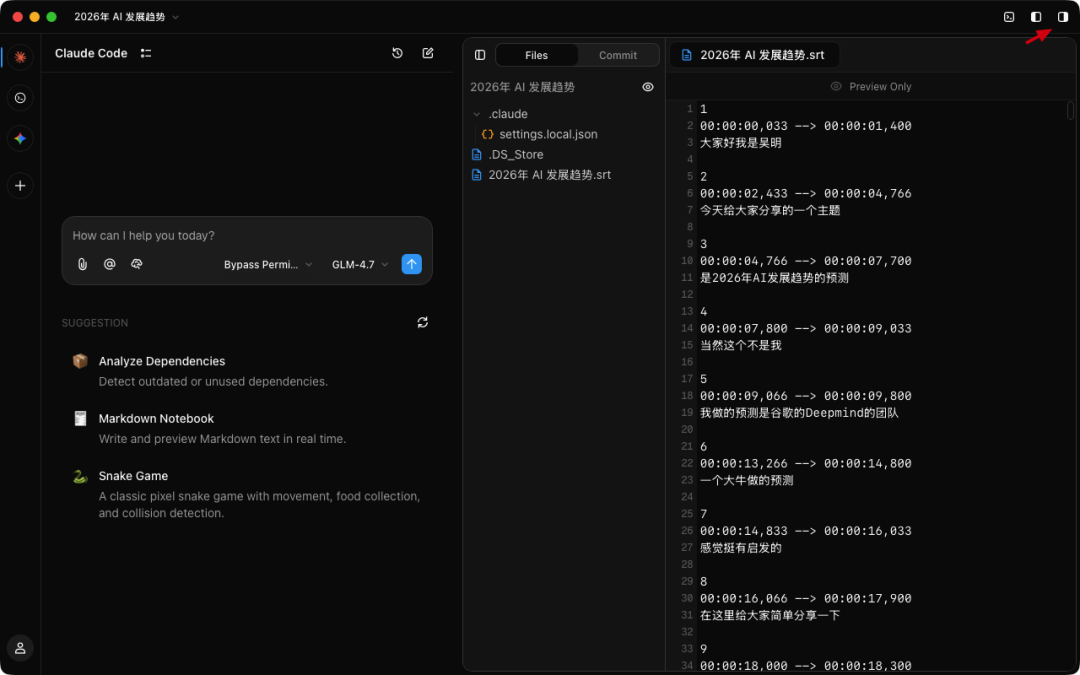Click the settings.local.json braces icon

[488, 134]
